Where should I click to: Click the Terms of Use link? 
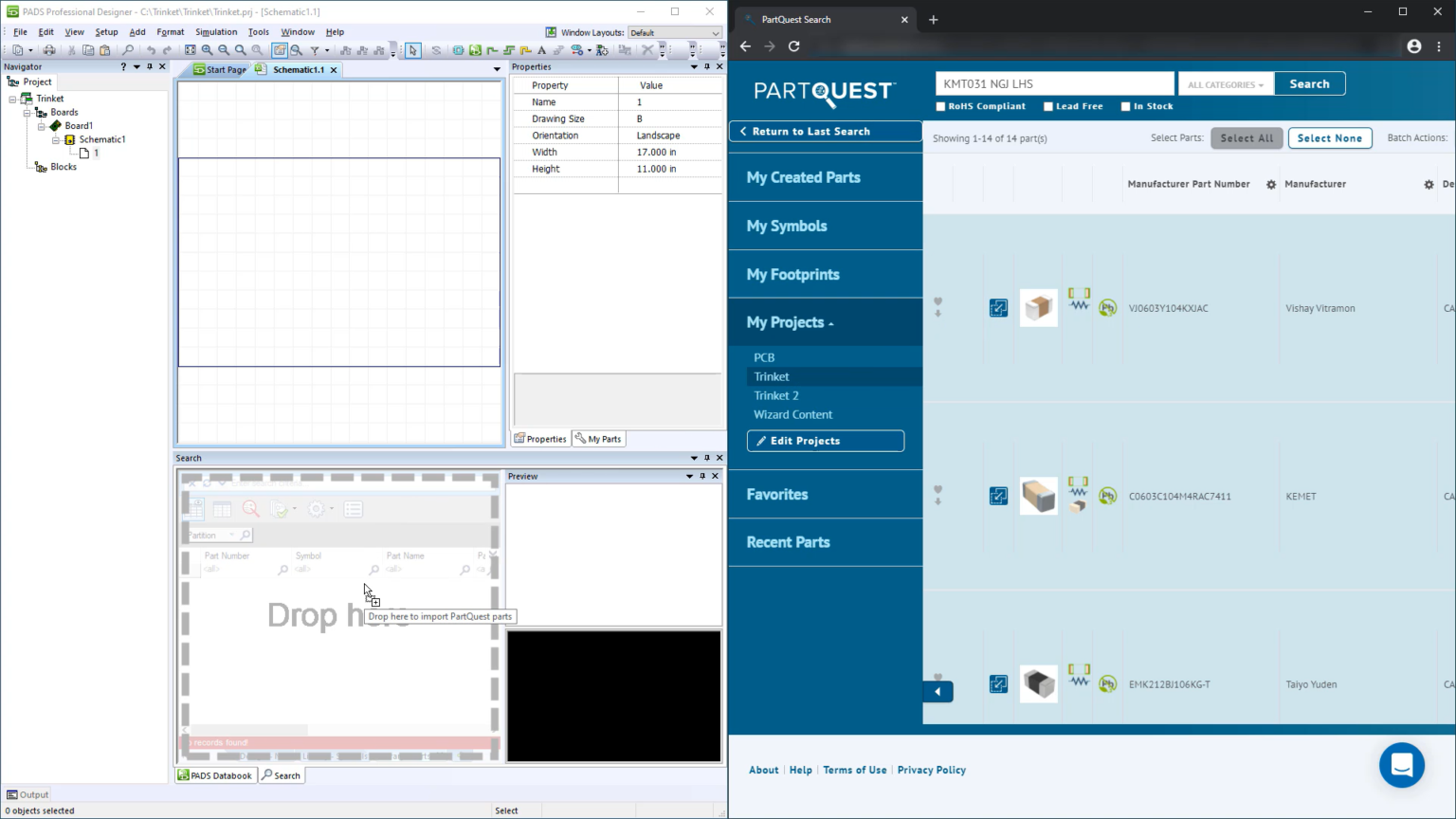(854, 770)
